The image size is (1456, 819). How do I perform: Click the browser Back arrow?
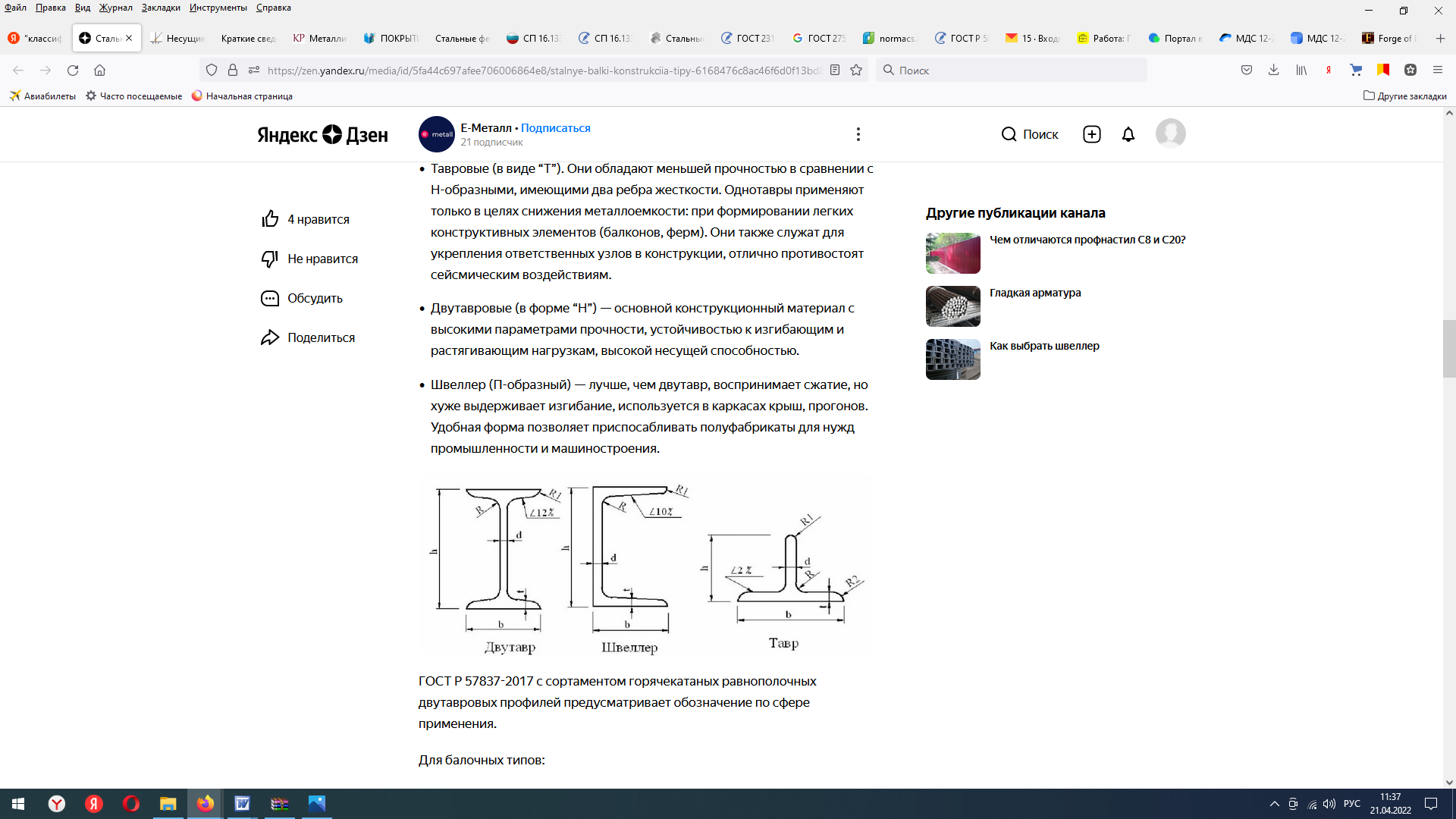click(x=18, y=70)
